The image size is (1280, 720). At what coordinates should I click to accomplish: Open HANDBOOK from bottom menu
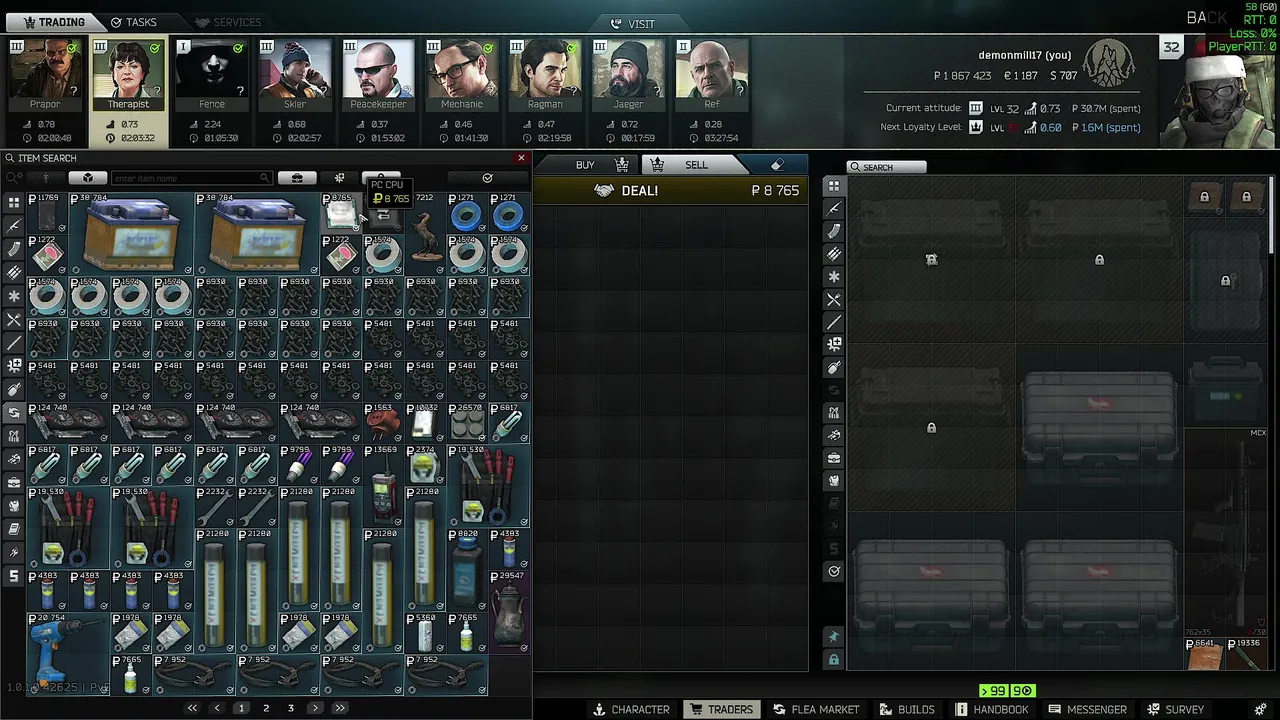[x=991, y=709]
